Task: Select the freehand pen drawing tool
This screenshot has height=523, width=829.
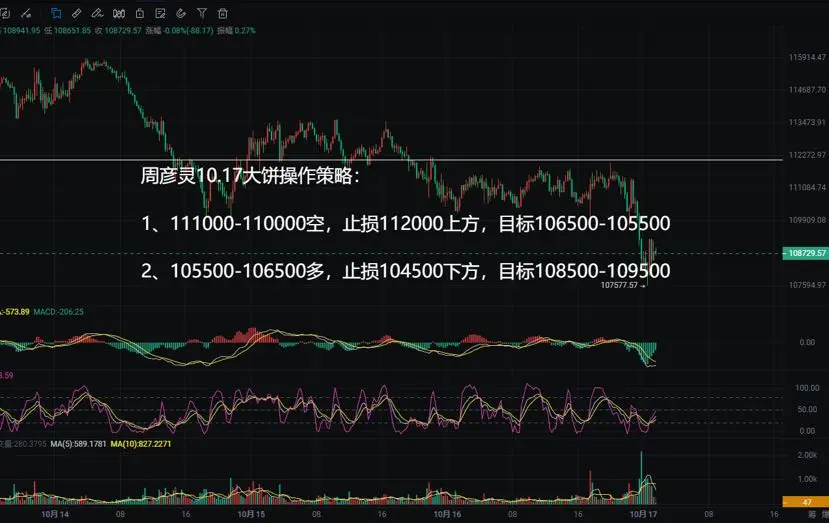Action: click(x=97, y=13)
